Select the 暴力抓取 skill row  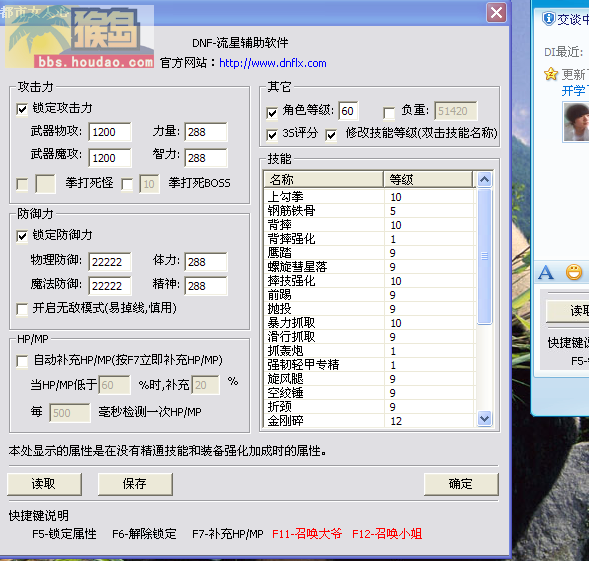click(370, 323)
